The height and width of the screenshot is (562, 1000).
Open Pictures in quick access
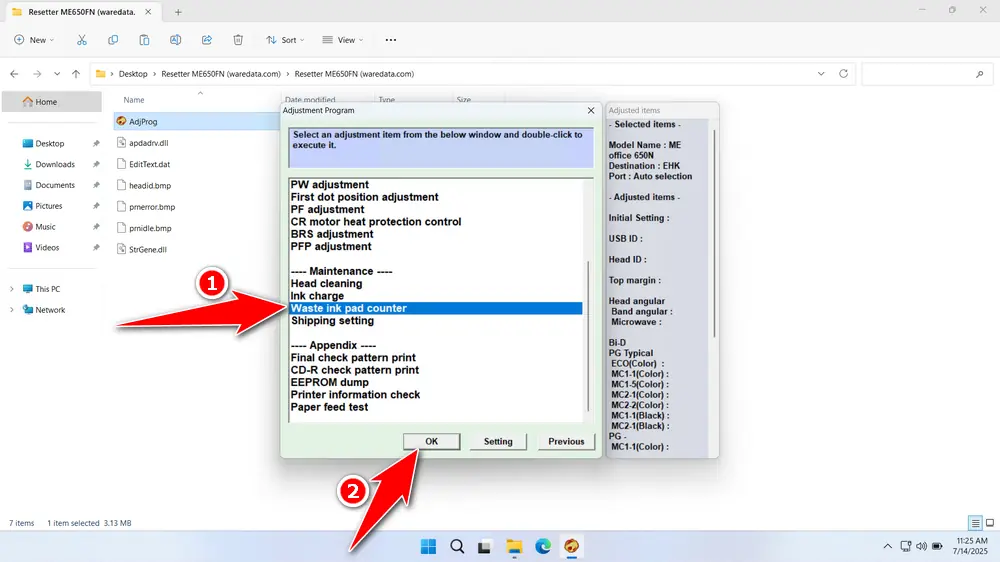tap(48, 206)
